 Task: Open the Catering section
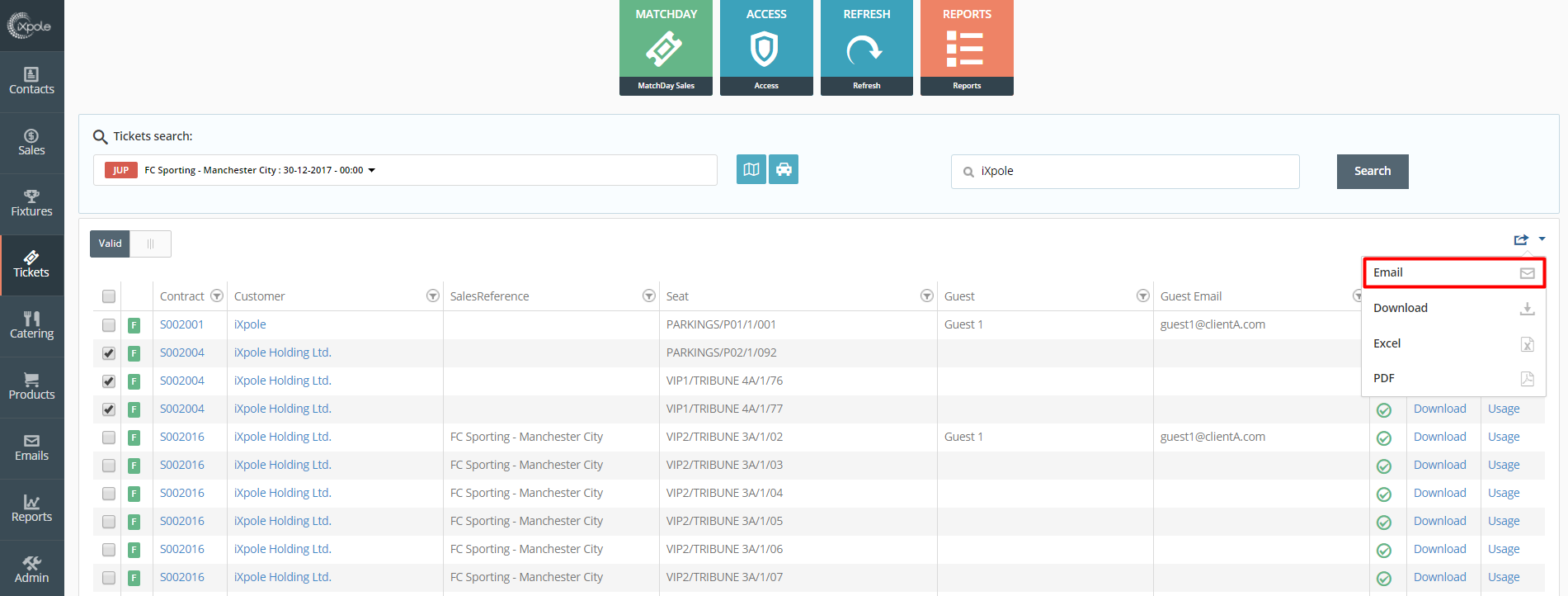coord(31,326)
